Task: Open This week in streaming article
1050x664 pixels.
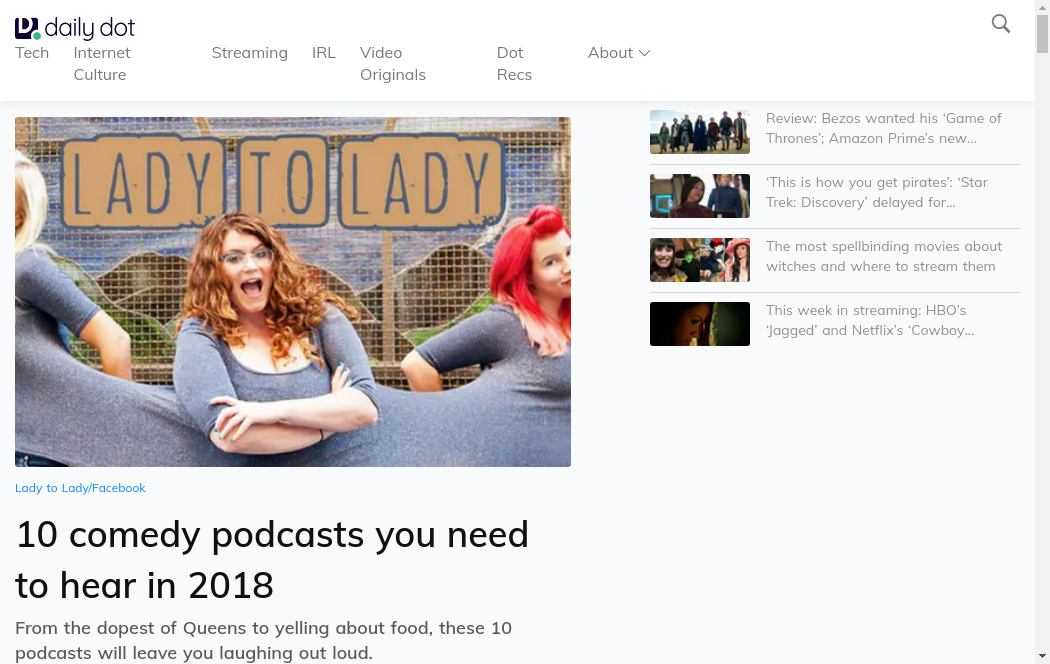Action: 869,320
